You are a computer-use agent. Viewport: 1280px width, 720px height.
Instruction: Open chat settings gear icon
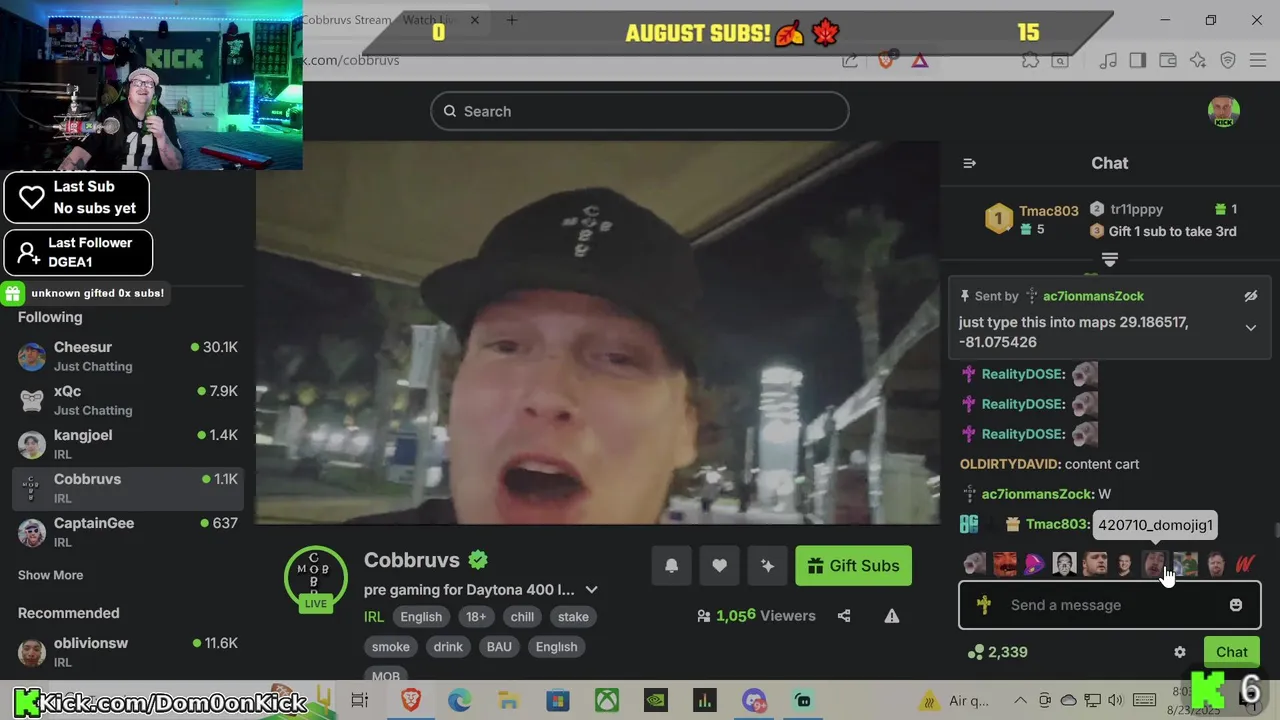(1180, 652)
